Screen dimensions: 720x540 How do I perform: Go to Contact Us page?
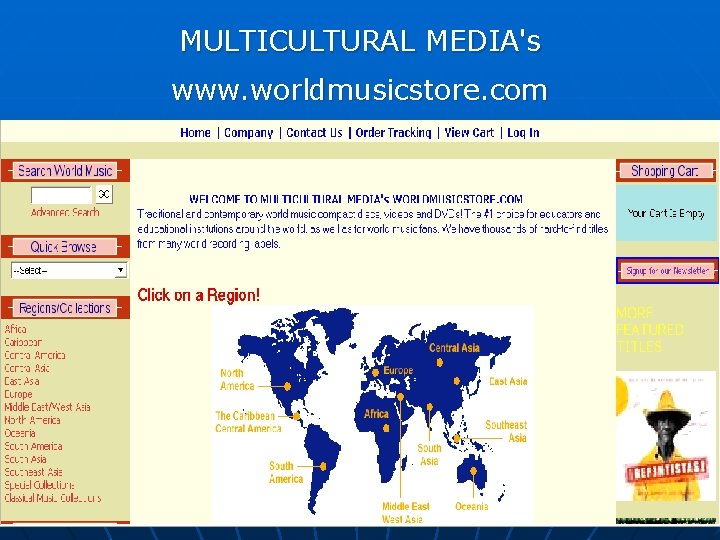tap(315, 133)
